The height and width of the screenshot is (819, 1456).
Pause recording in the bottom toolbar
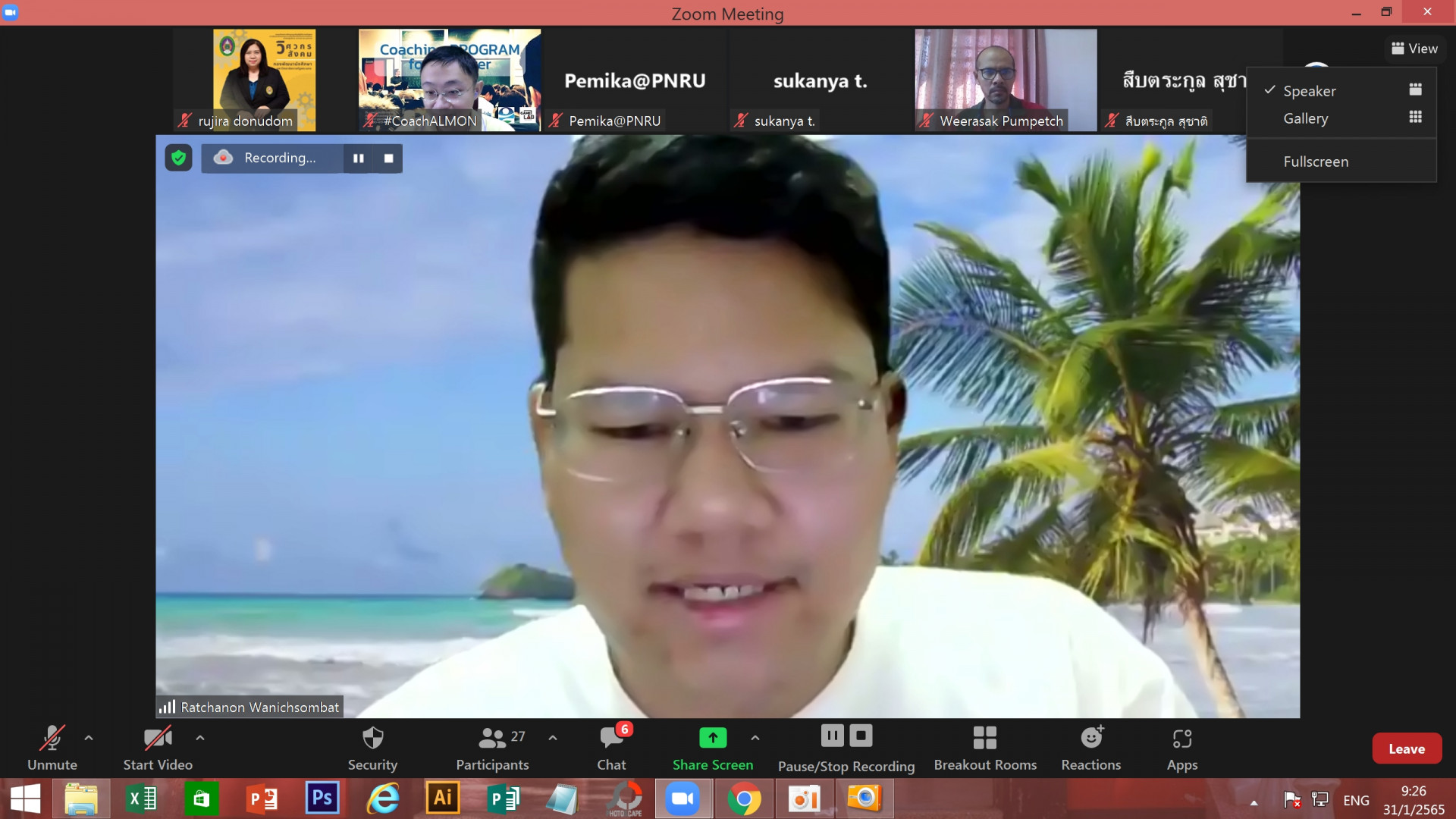point(832,736)
